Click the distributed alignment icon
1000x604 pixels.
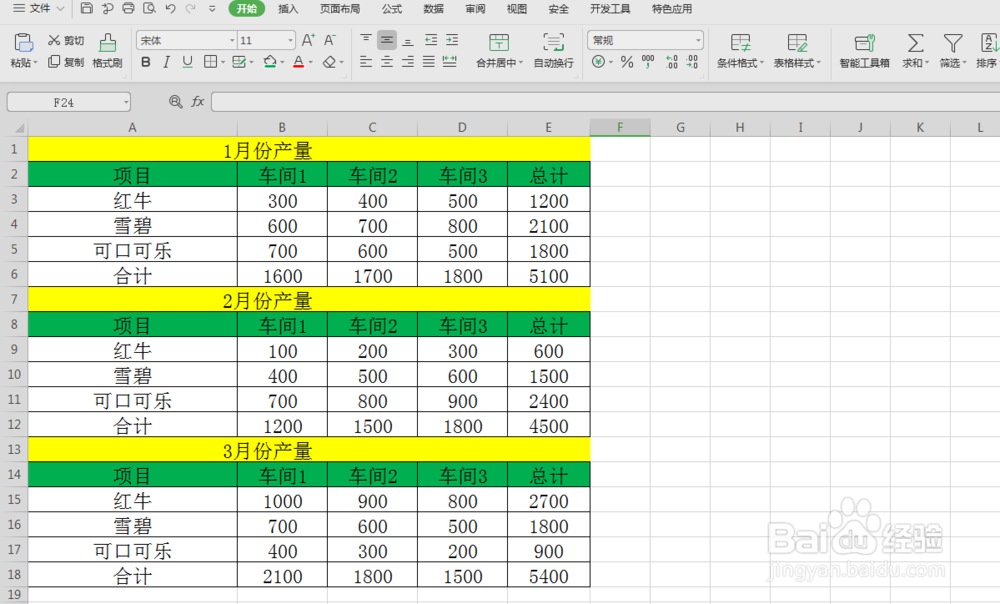[450, 62]
